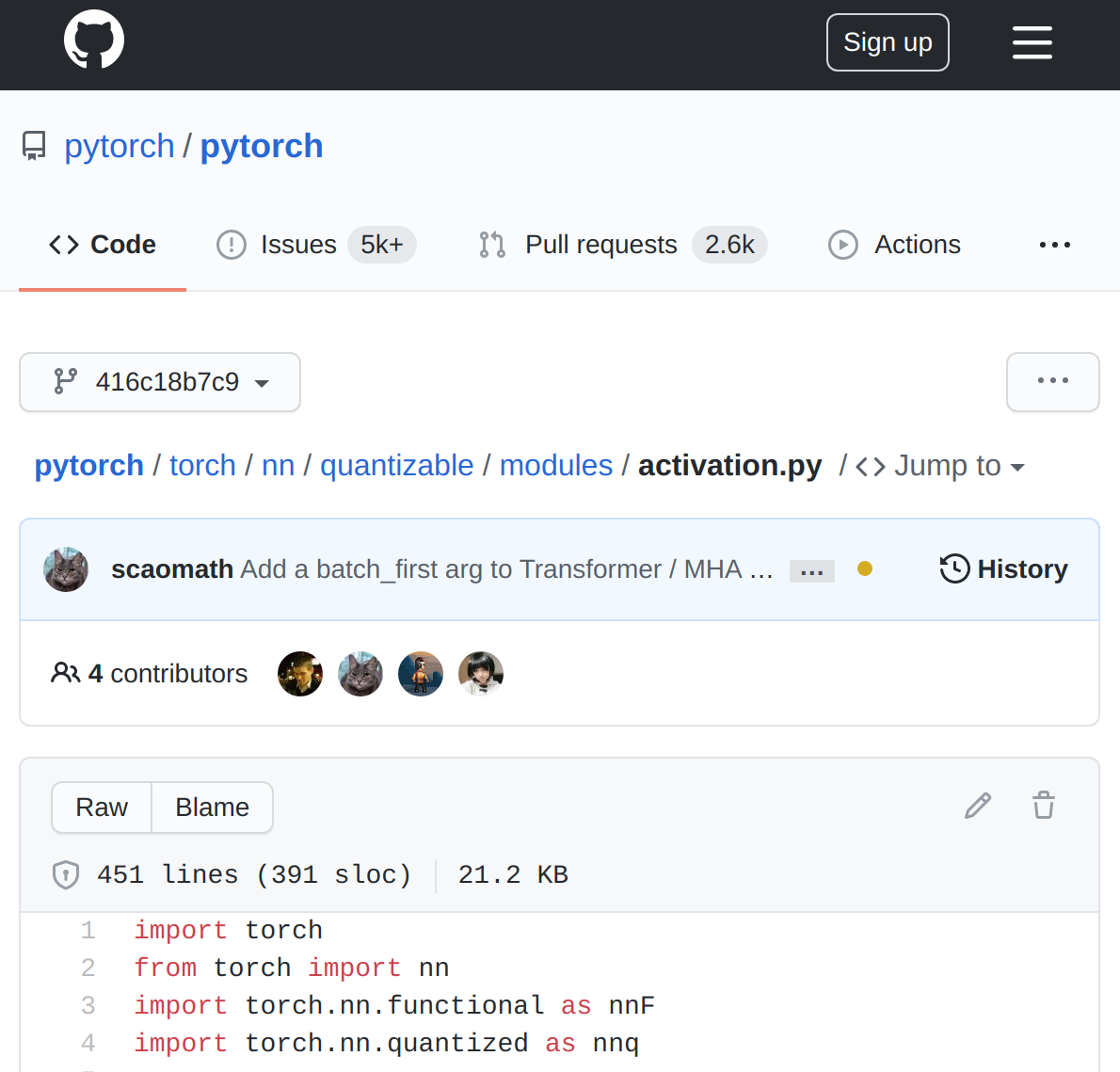Navigate to quantizable folder in breadcrumb
This screenshot has width=1120, height=1072.
click(396, 466)
